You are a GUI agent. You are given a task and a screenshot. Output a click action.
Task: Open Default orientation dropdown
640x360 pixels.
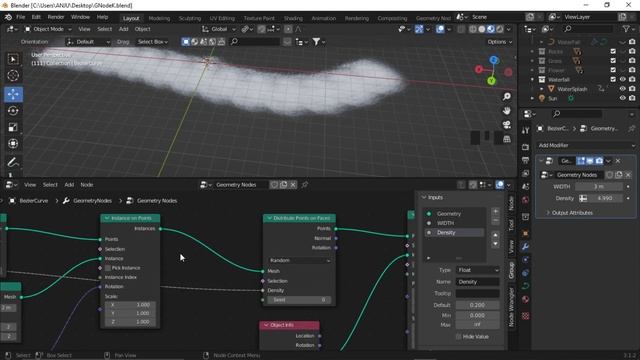[x=88, y=42]
